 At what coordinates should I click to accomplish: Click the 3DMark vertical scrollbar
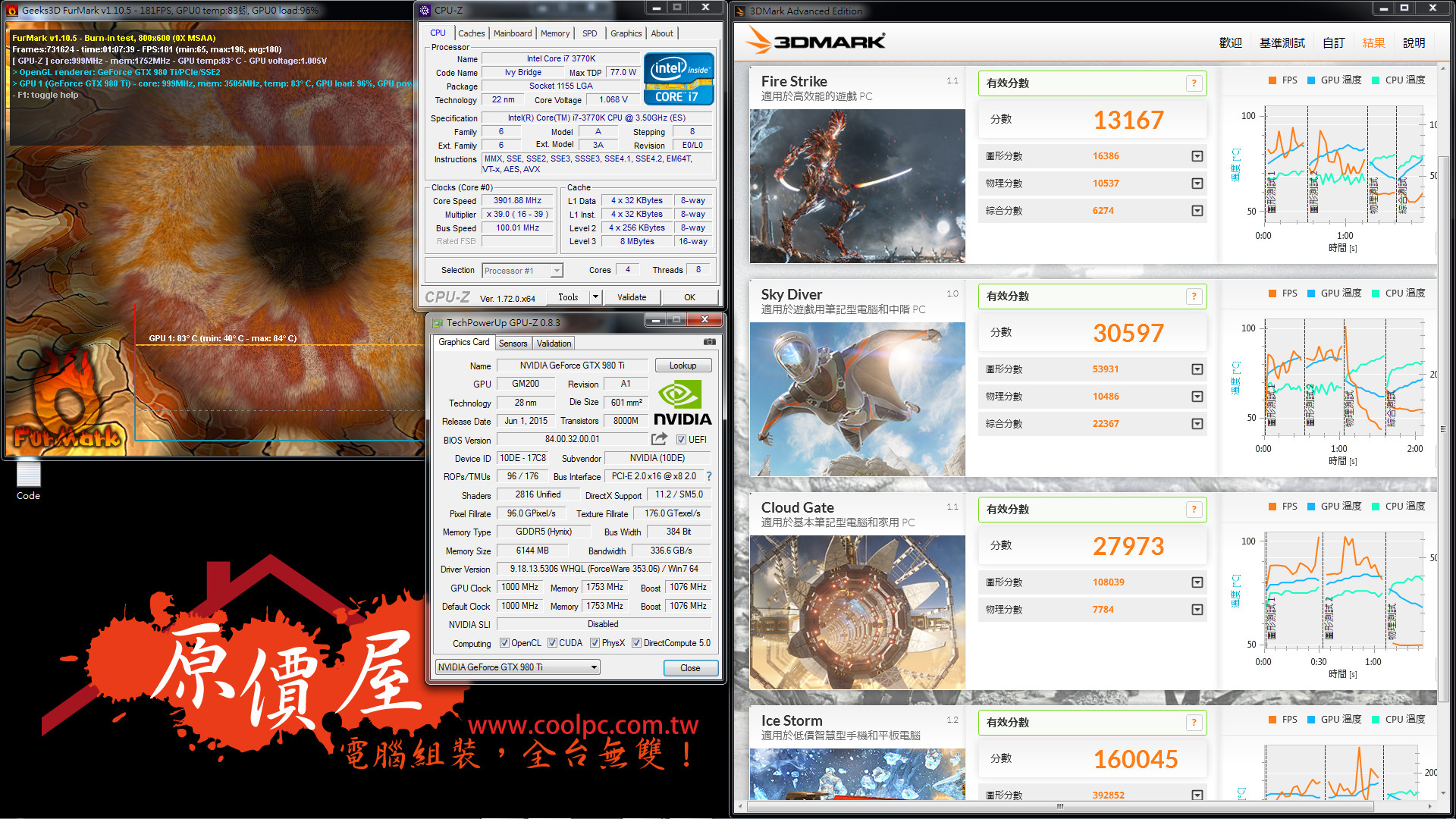tap(1443, 428)
